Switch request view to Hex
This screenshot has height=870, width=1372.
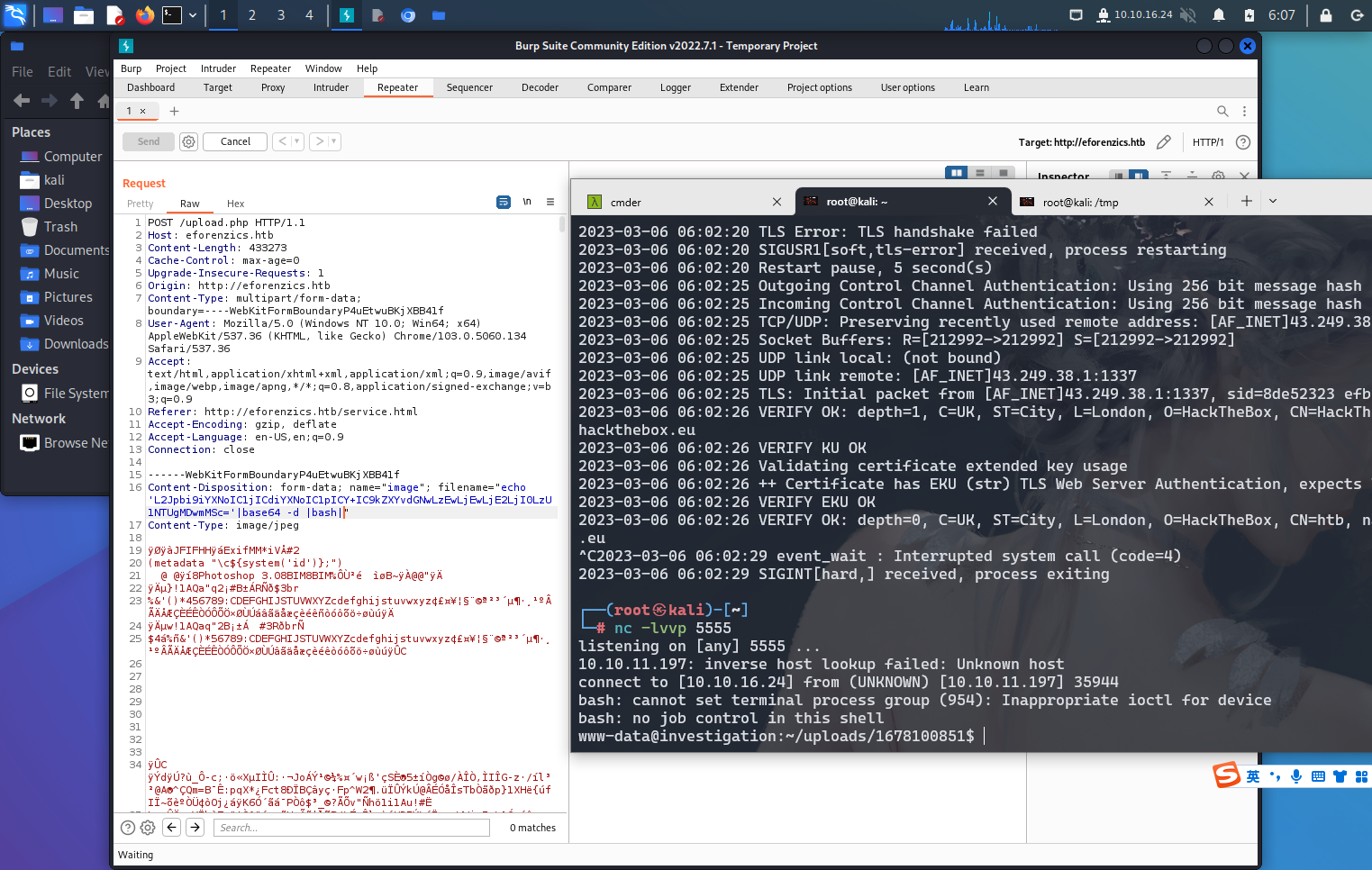click(x=235, y=204)
